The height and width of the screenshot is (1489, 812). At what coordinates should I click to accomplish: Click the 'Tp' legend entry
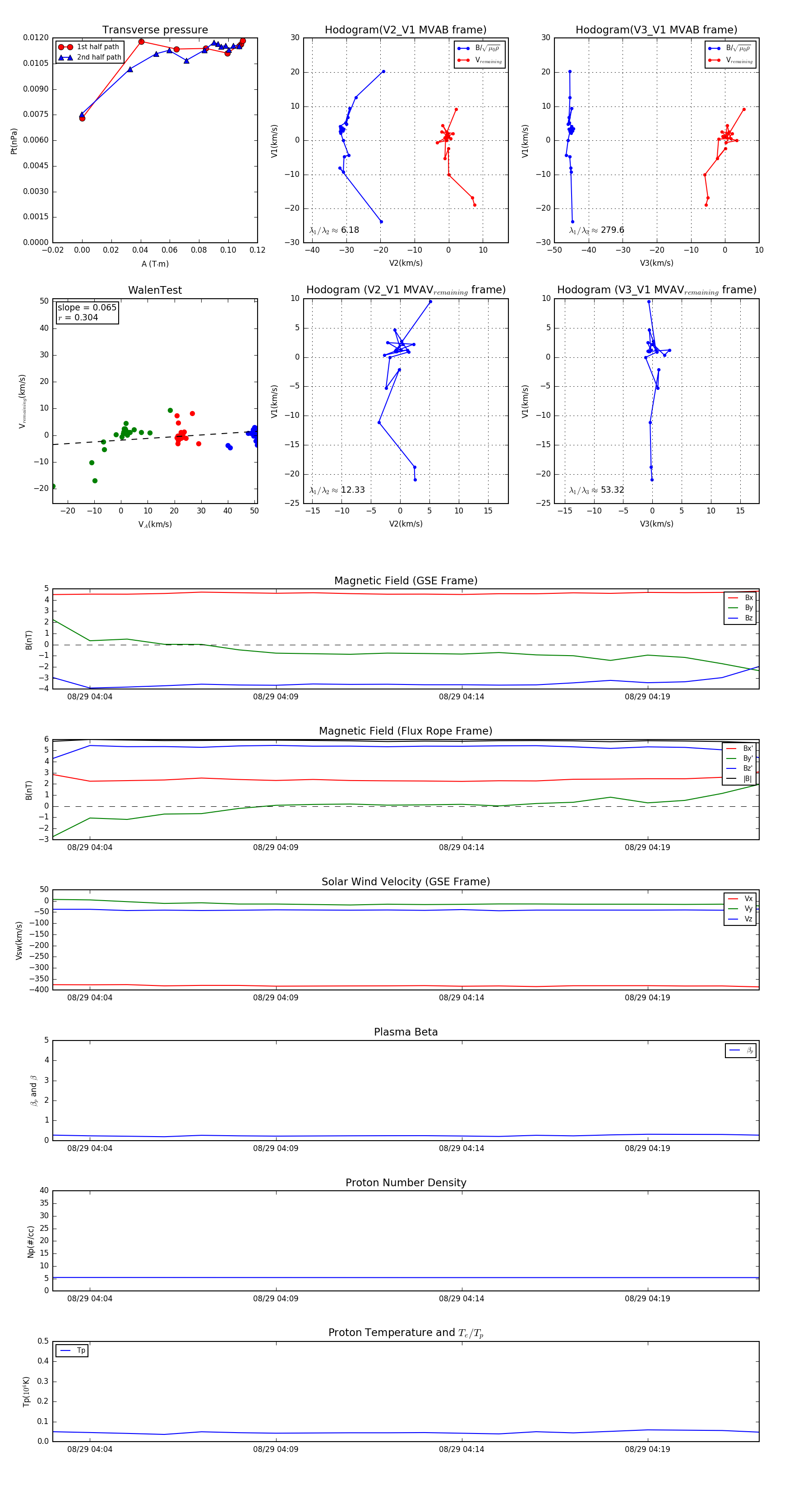pos(72,1350)
